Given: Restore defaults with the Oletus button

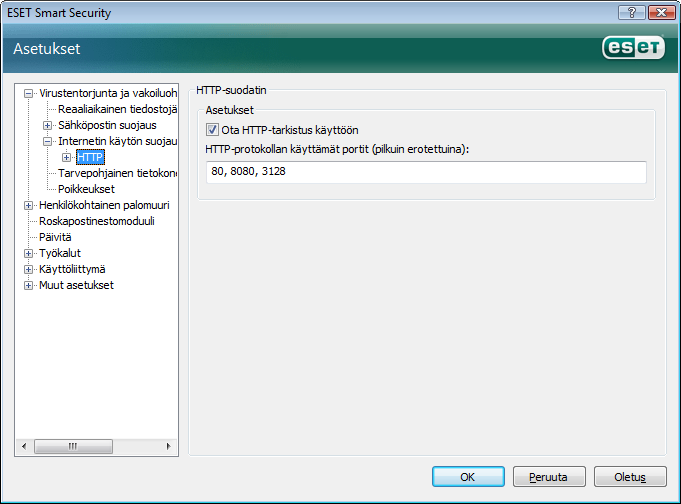Looking at the screenshot, I should [x=630, y=477].
